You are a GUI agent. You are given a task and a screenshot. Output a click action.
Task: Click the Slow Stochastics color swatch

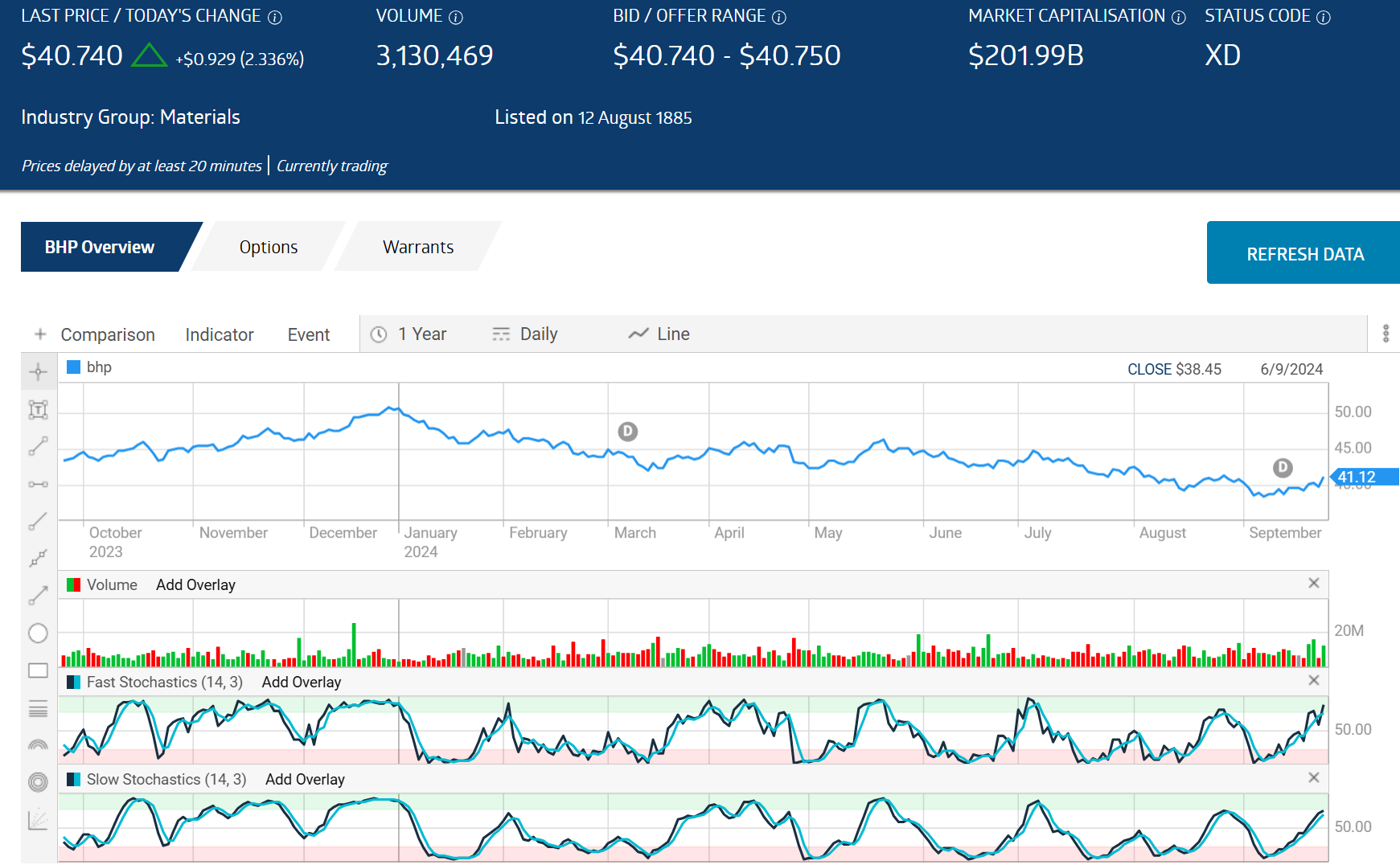(73, 780)
